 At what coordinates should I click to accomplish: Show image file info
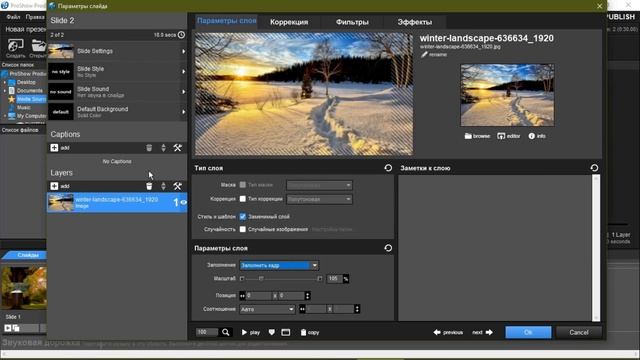click(x=537, y=136)
